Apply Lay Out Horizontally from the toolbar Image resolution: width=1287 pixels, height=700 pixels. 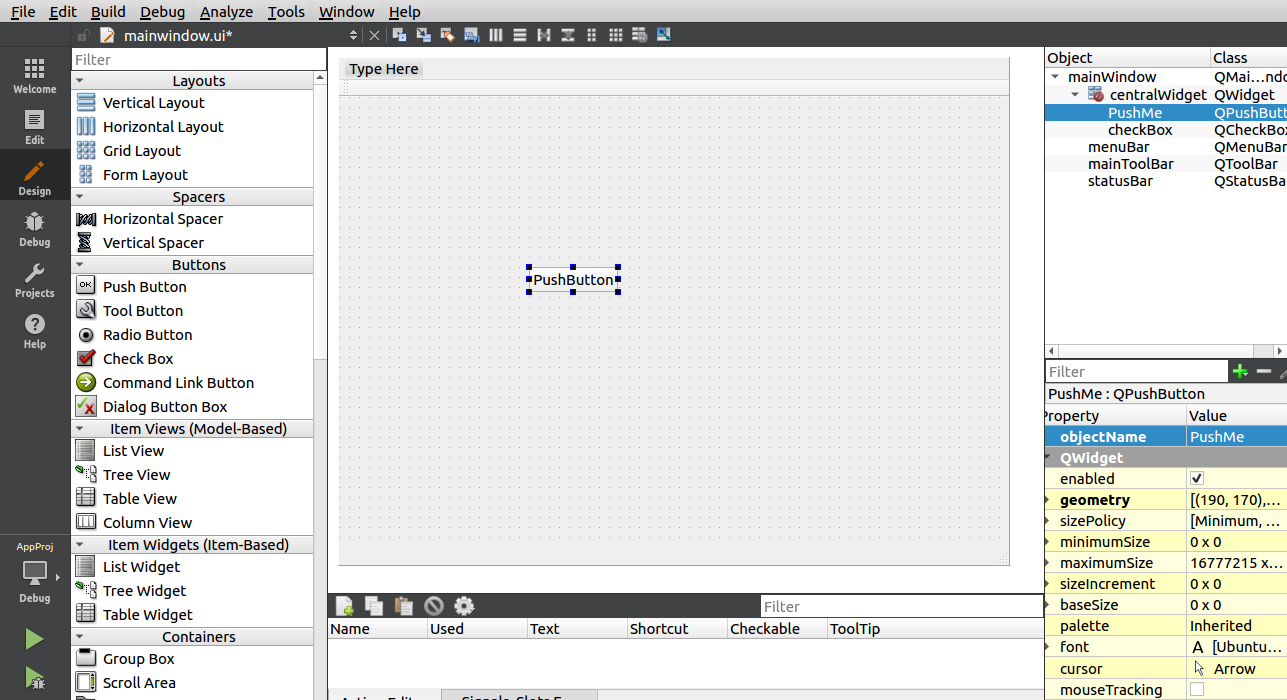click(x=495, y=35)
